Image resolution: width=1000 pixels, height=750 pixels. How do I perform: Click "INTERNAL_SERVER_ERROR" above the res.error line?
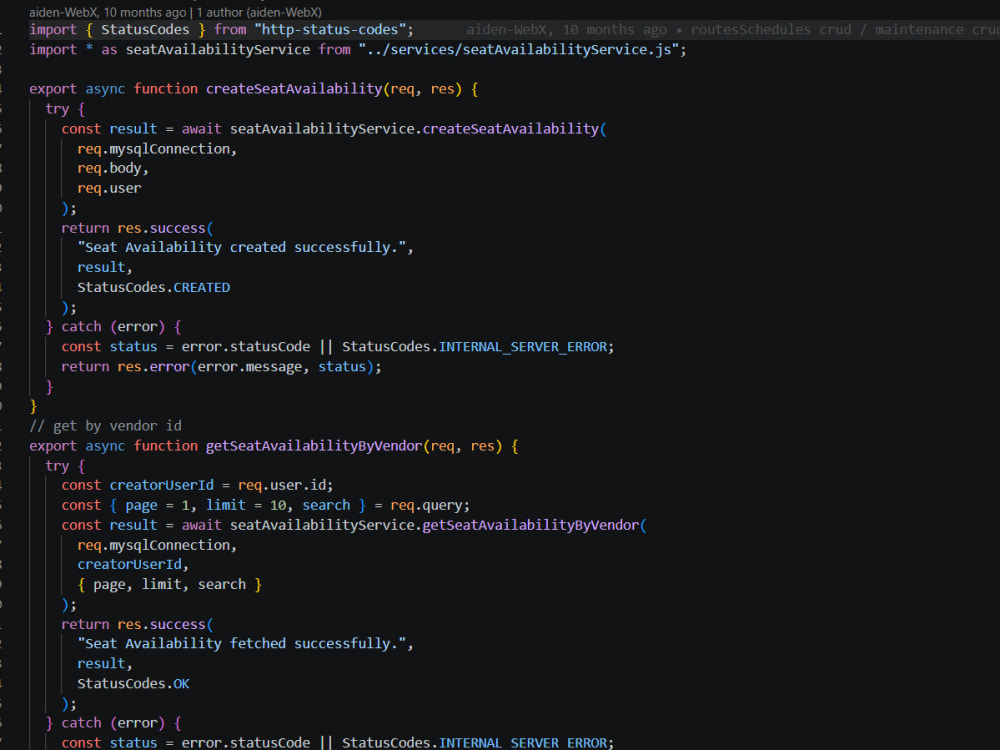523,347
